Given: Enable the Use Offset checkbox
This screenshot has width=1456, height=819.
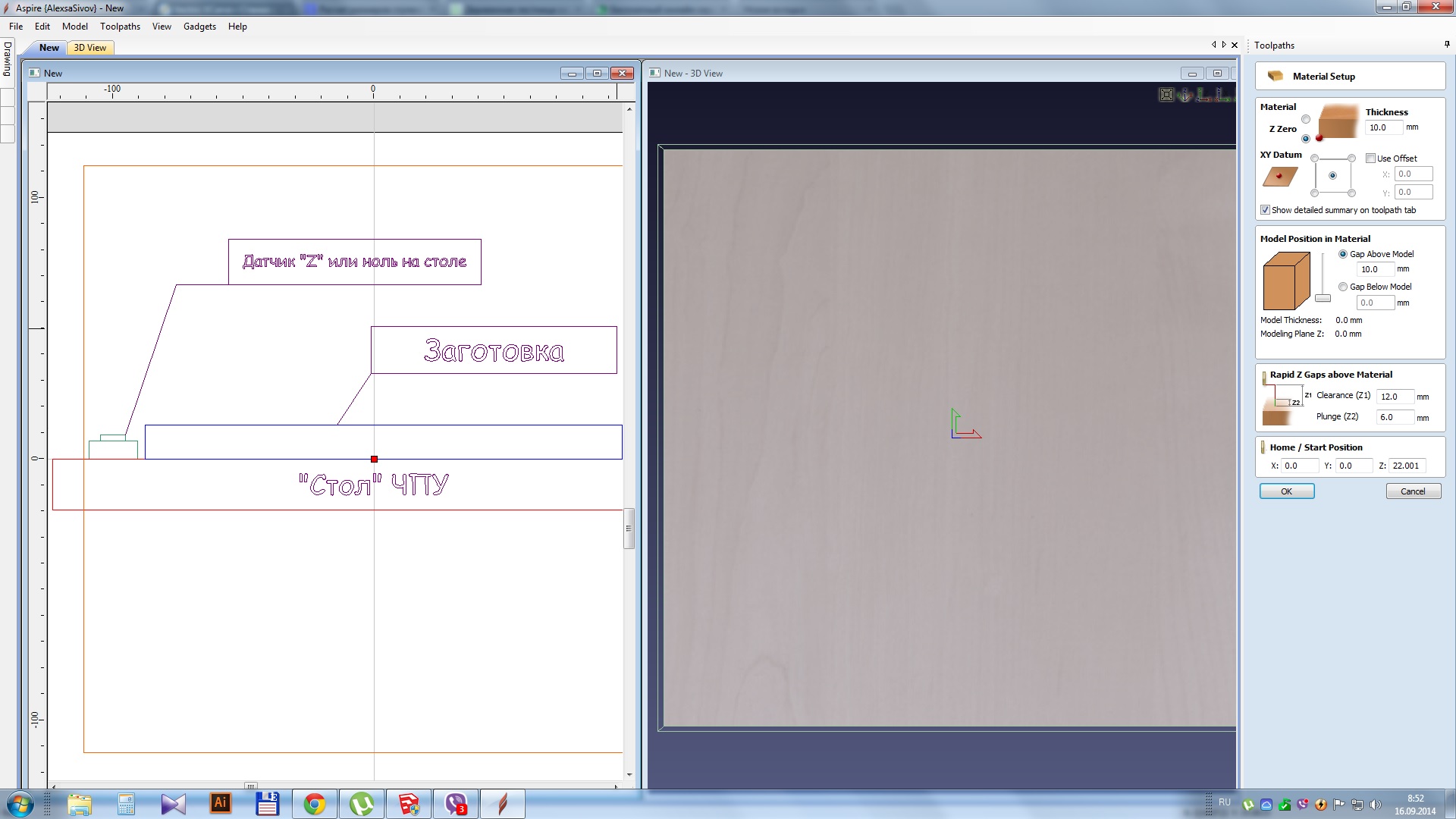Looking at the screenshot, I should click(1370, 158).
